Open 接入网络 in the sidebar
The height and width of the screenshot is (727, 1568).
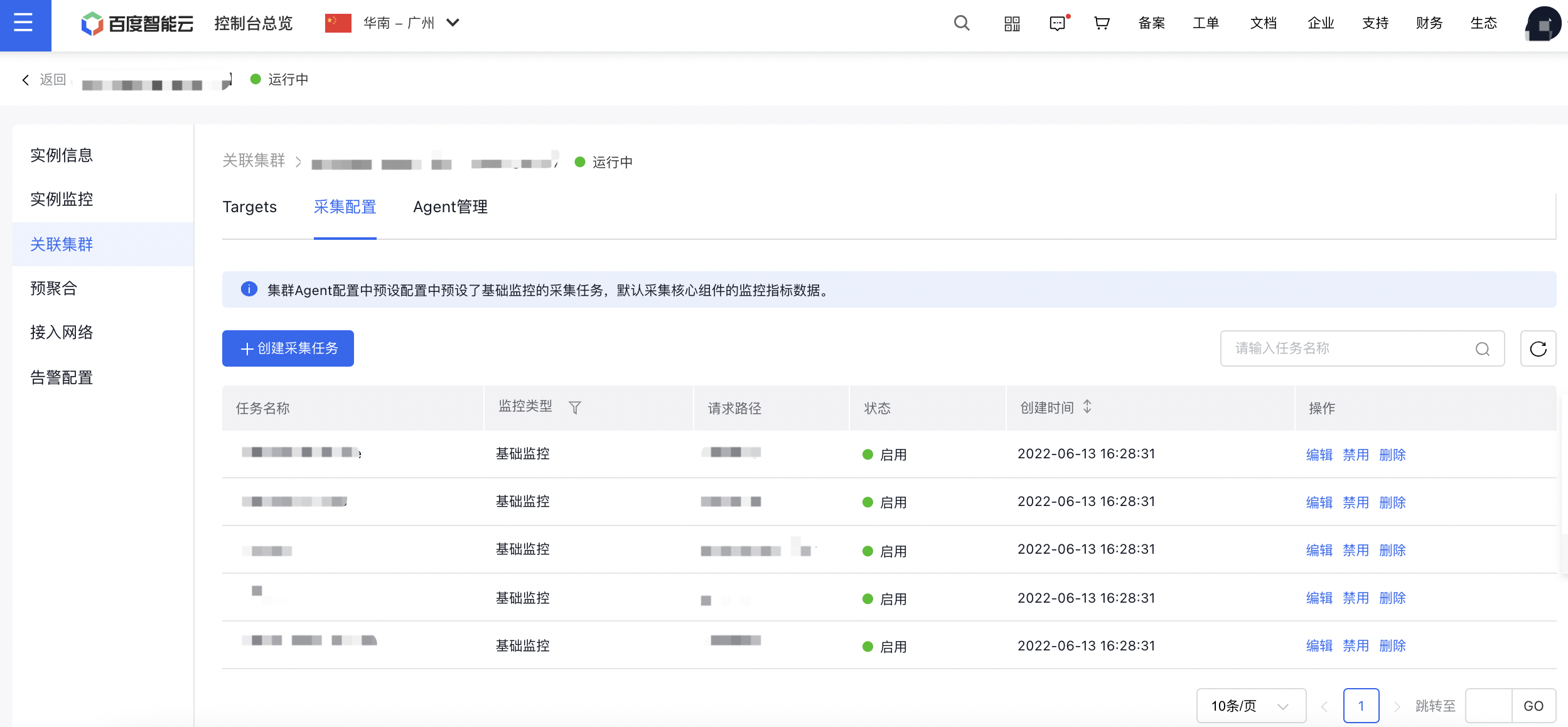click(62, 332)
